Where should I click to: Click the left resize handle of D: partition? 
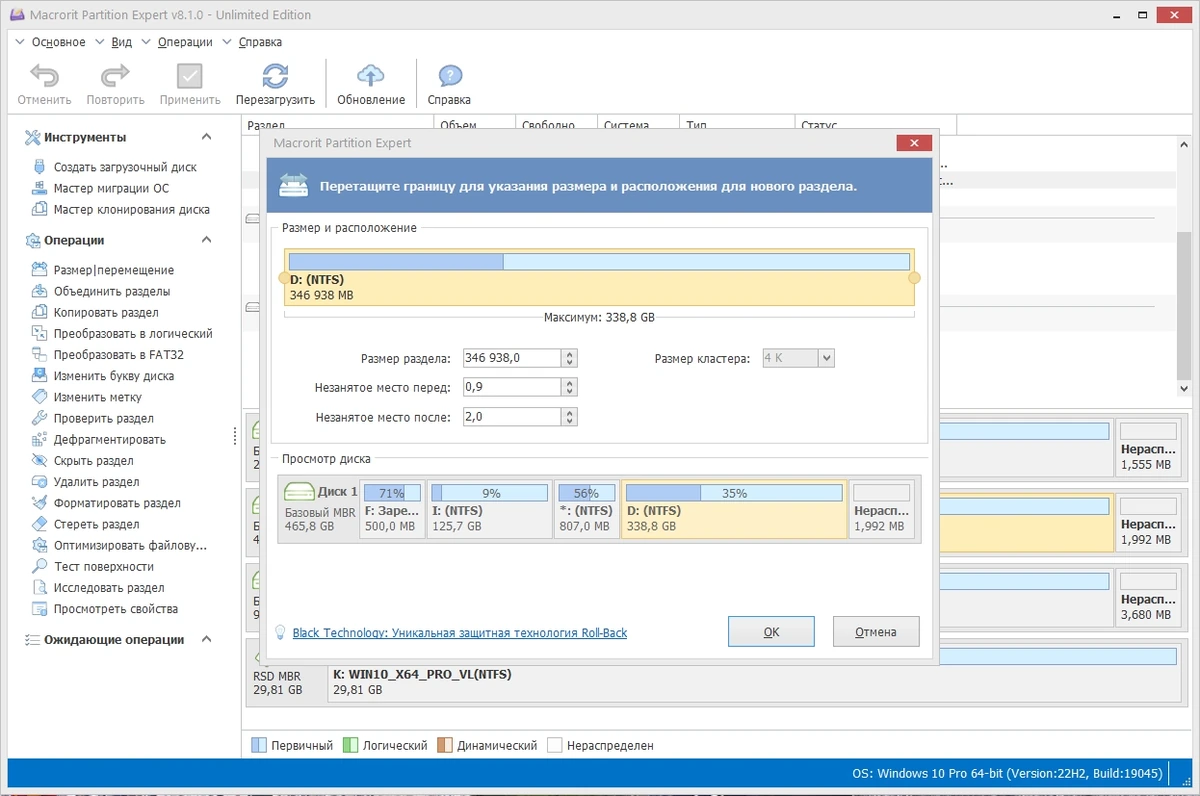[x=285, y=277]
